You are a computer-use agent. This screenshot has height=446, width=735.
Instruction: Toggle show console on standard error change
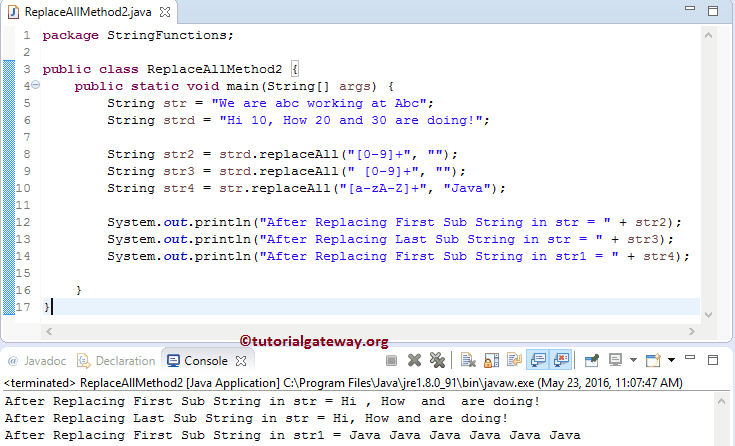coord(561,360)
